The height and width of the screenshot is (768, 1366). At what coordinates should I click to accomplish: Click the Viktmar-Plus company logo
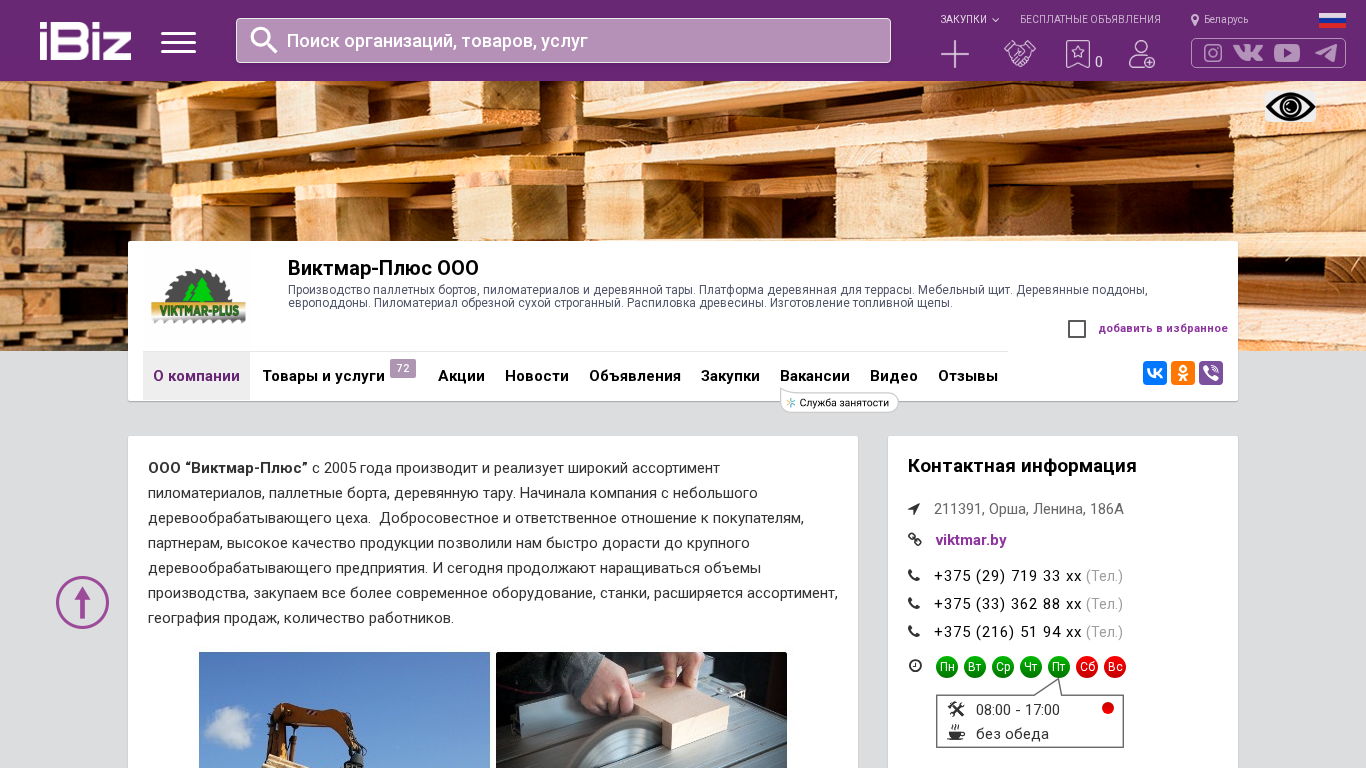click(197, 296)
